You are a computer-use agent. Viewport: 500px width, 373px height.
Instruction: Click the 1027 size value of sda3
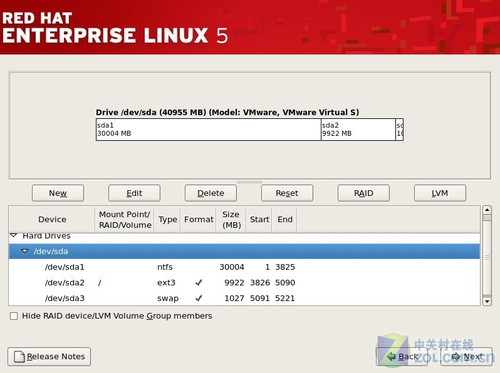point(234,298)
